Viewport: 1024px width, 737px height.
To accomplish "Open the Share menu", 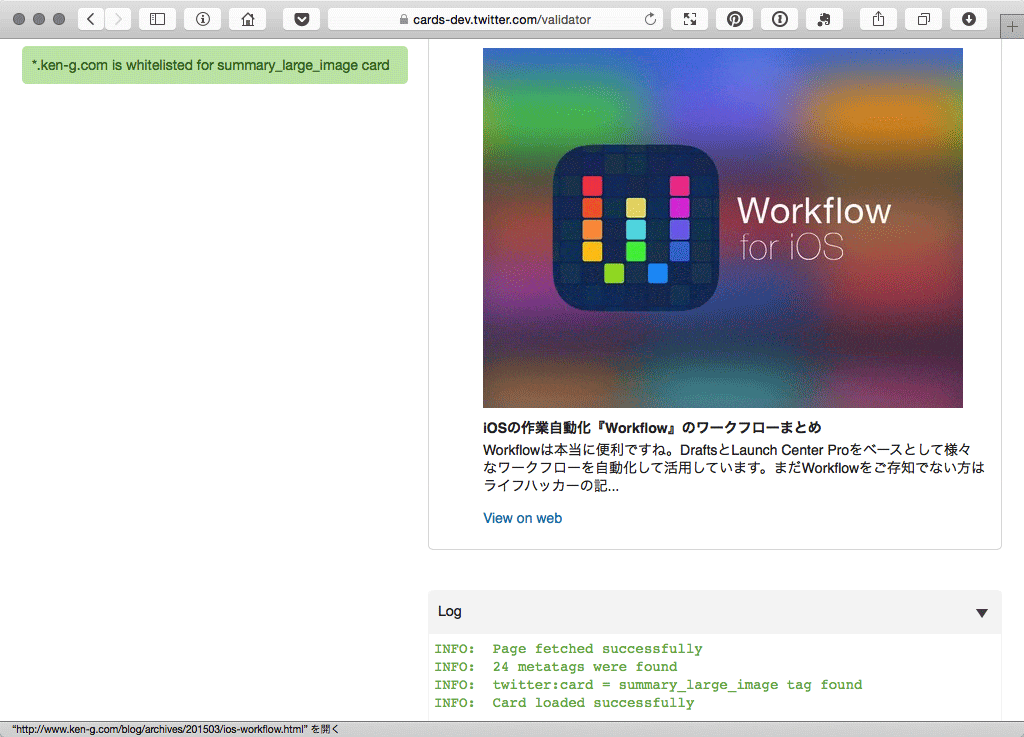I will click(878, 19).
